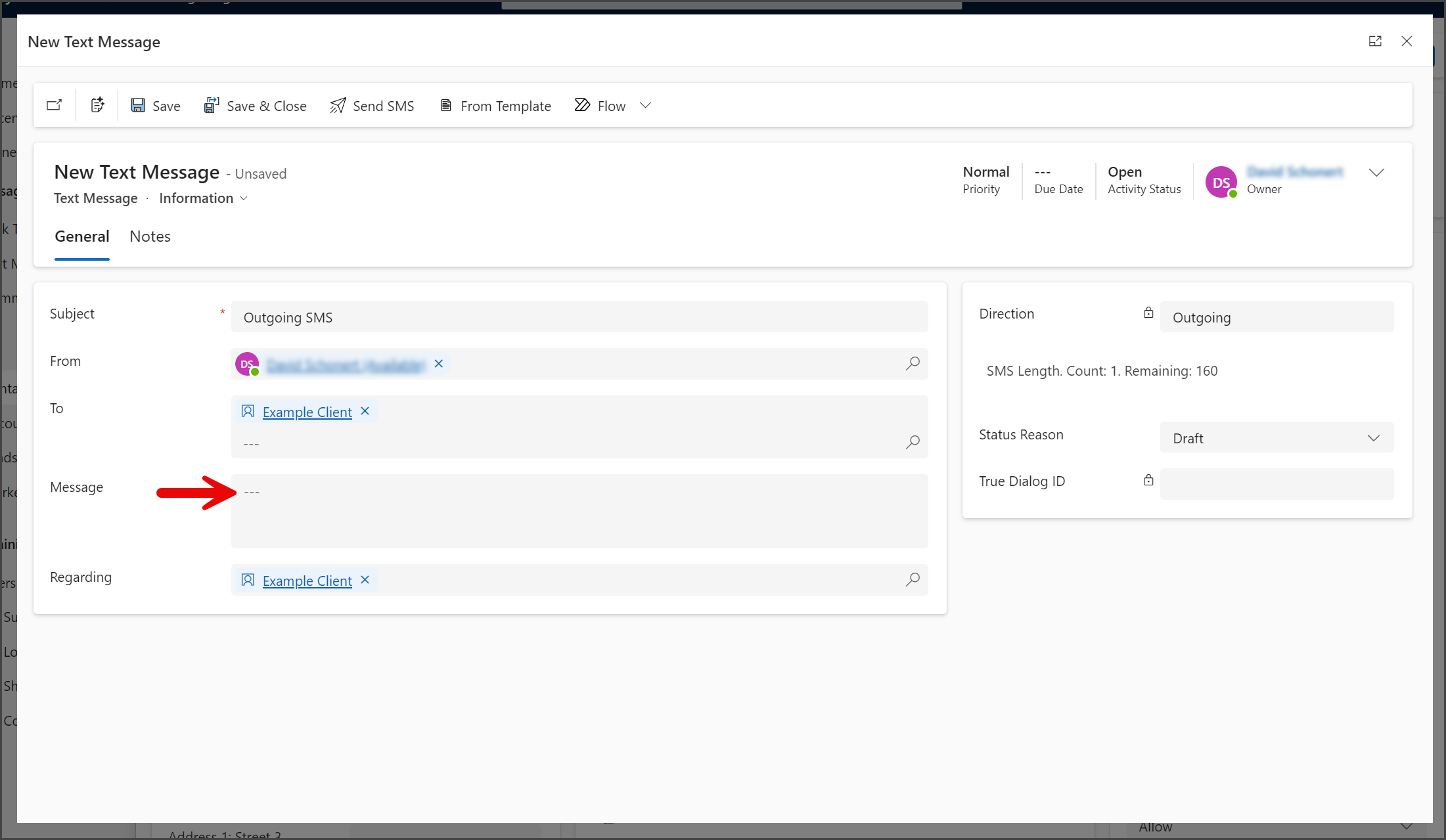Click the Owner avatar DS in header

pos(1221,182)
